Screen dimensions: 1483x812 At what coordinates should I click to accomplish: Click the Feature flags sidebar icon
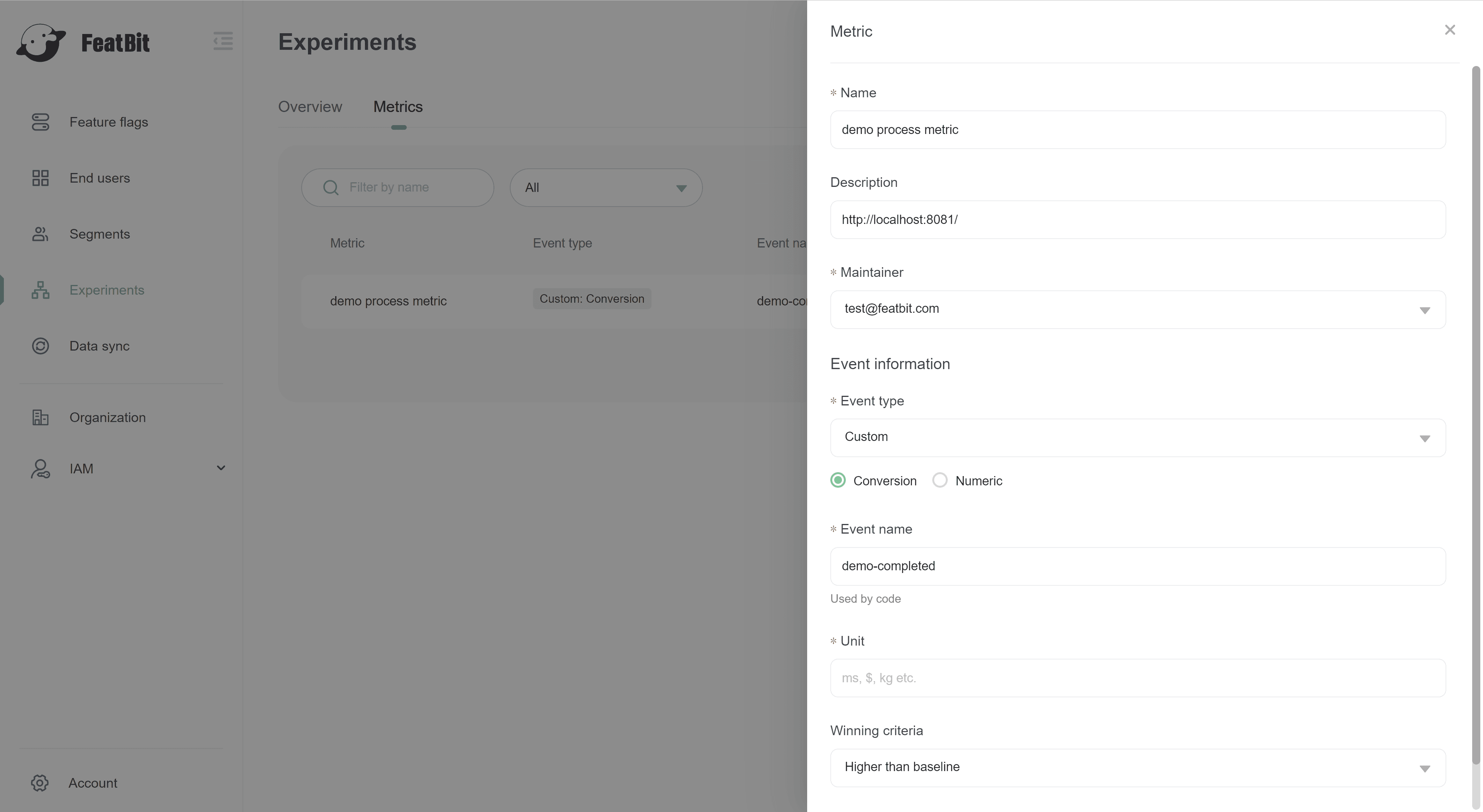click(x=40, y=122)
